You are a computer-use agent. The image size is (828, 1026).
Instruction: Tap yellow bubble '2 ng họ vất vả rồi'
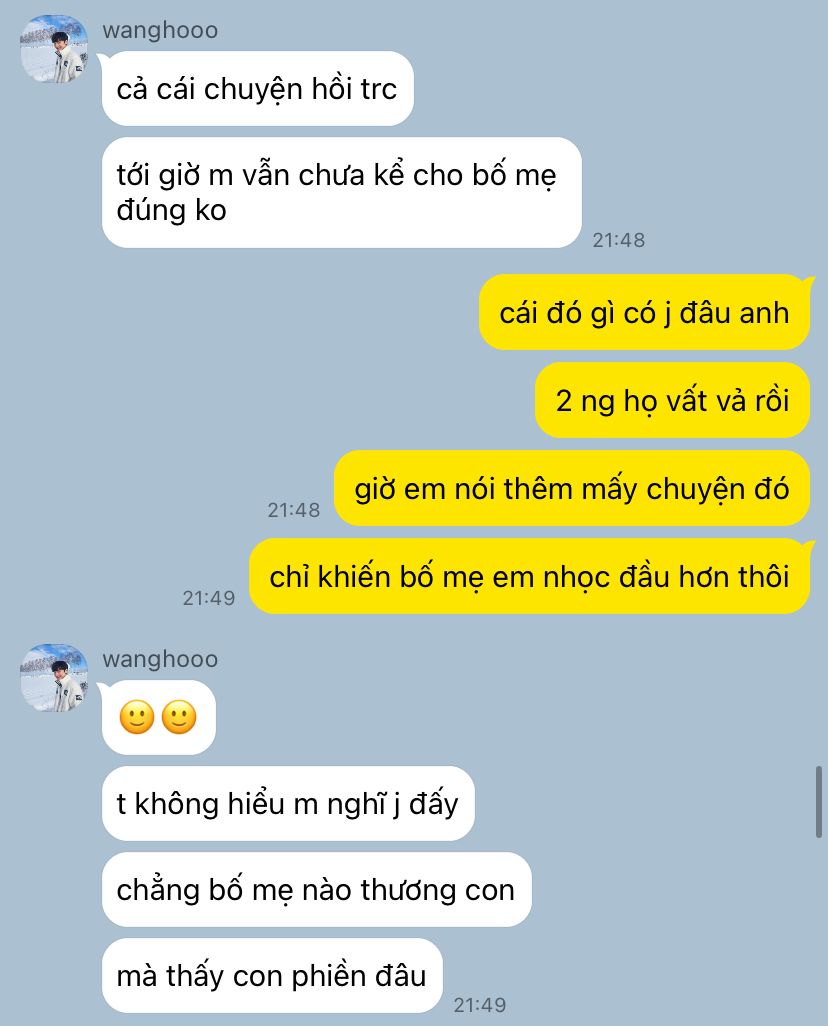[673, 400]
